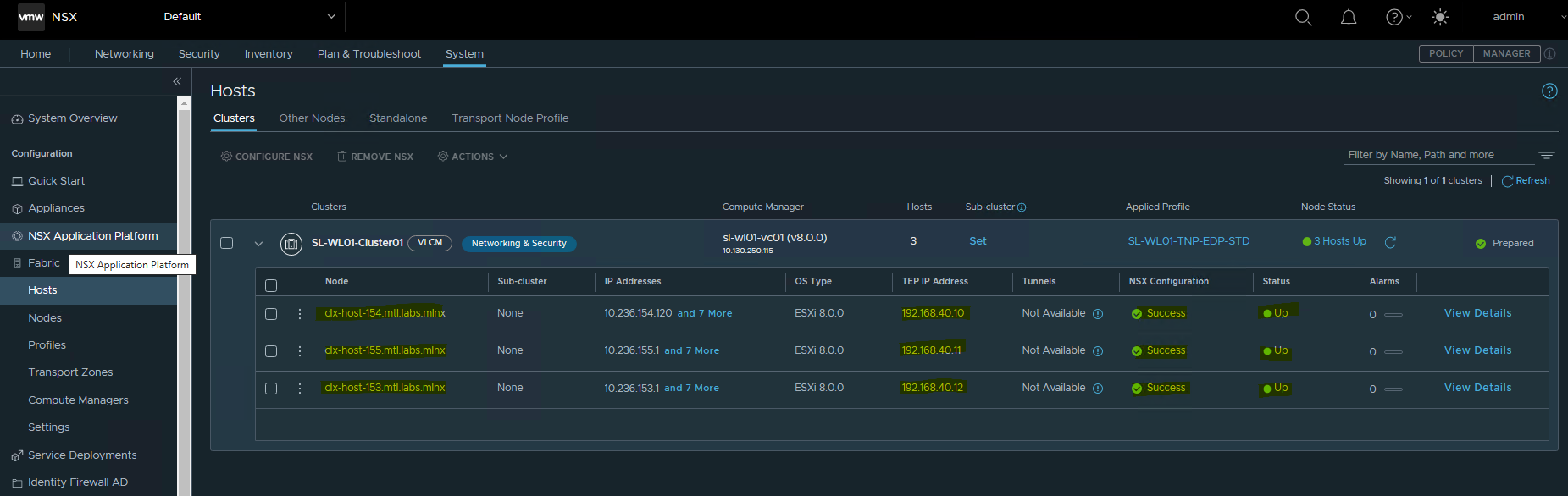Viewport: 1568px width, 496px height.
Task: Toggle the select-all nodes header checkbox
Action: click(x=271, y=285)
